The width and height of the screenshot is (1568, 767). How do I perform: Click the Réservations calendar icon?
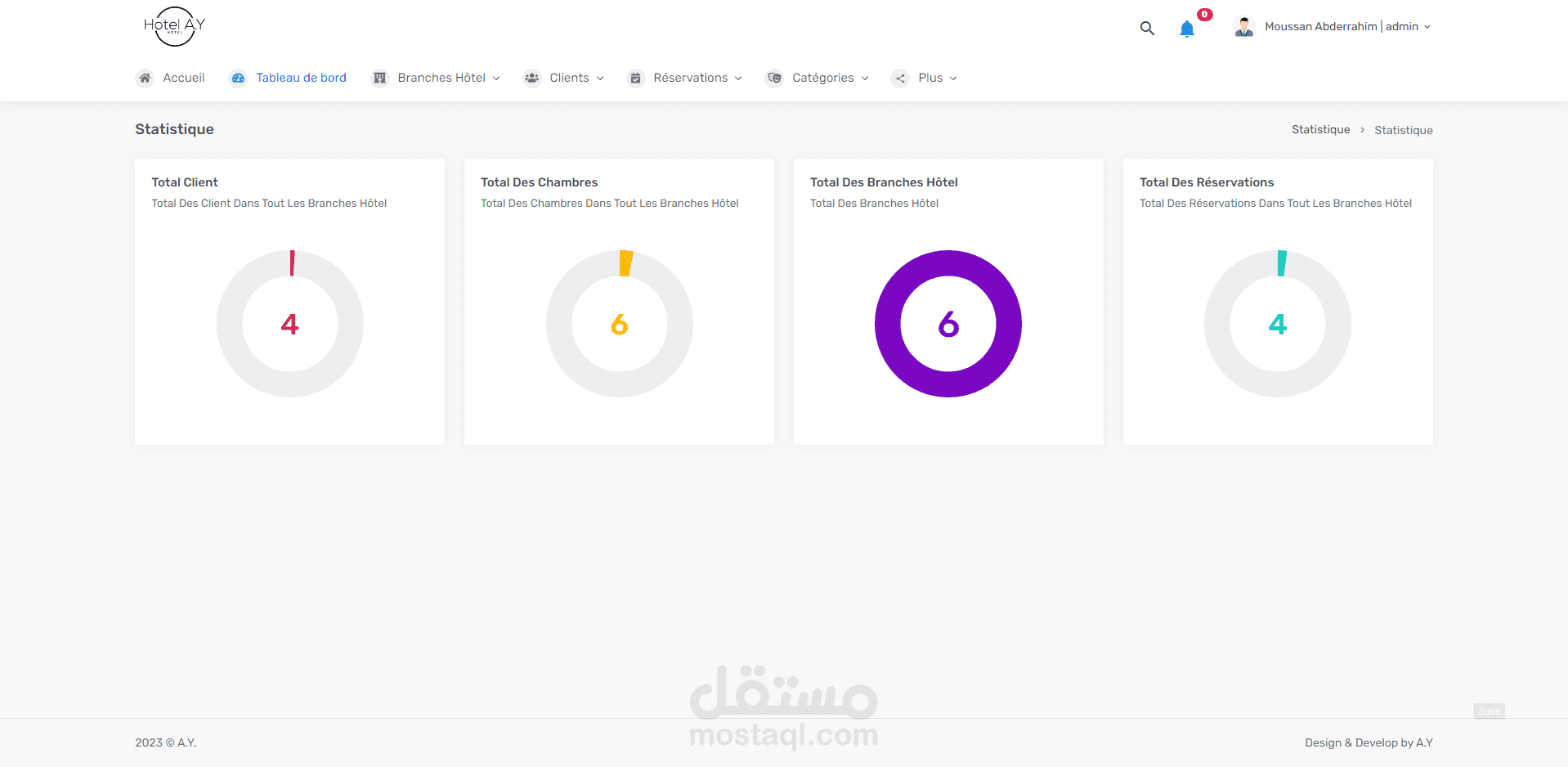coord(635,78)
